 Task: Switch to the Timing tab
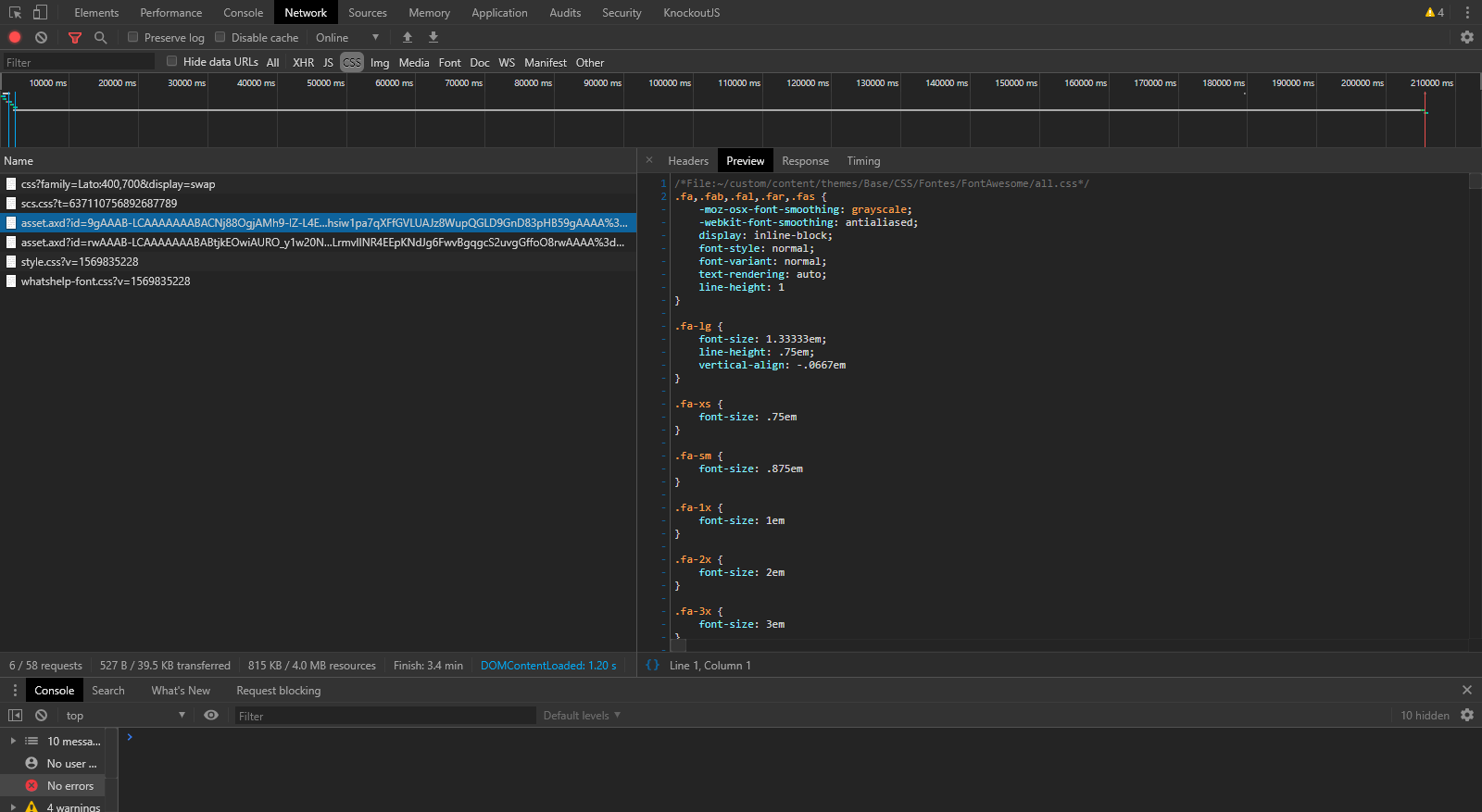coord(863,160)
